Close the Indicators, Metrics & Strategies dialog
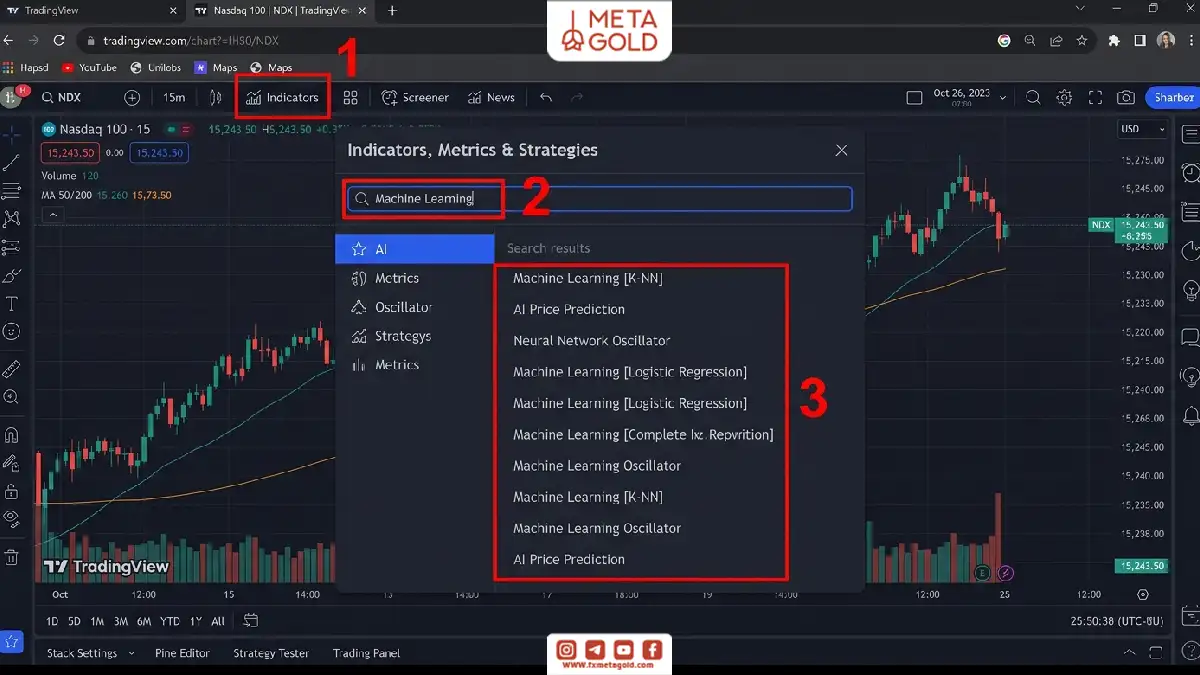This screenshot has width=1200, height=675. (x=841, y=150)
